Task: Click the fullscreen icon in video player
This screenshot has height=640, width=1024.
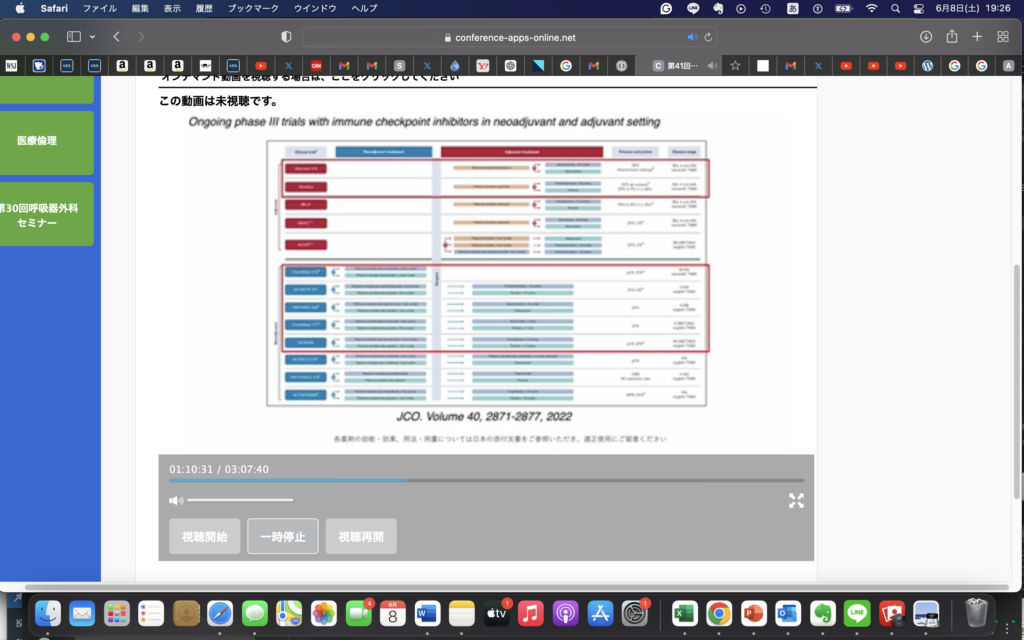Action: tap(796, 501)
